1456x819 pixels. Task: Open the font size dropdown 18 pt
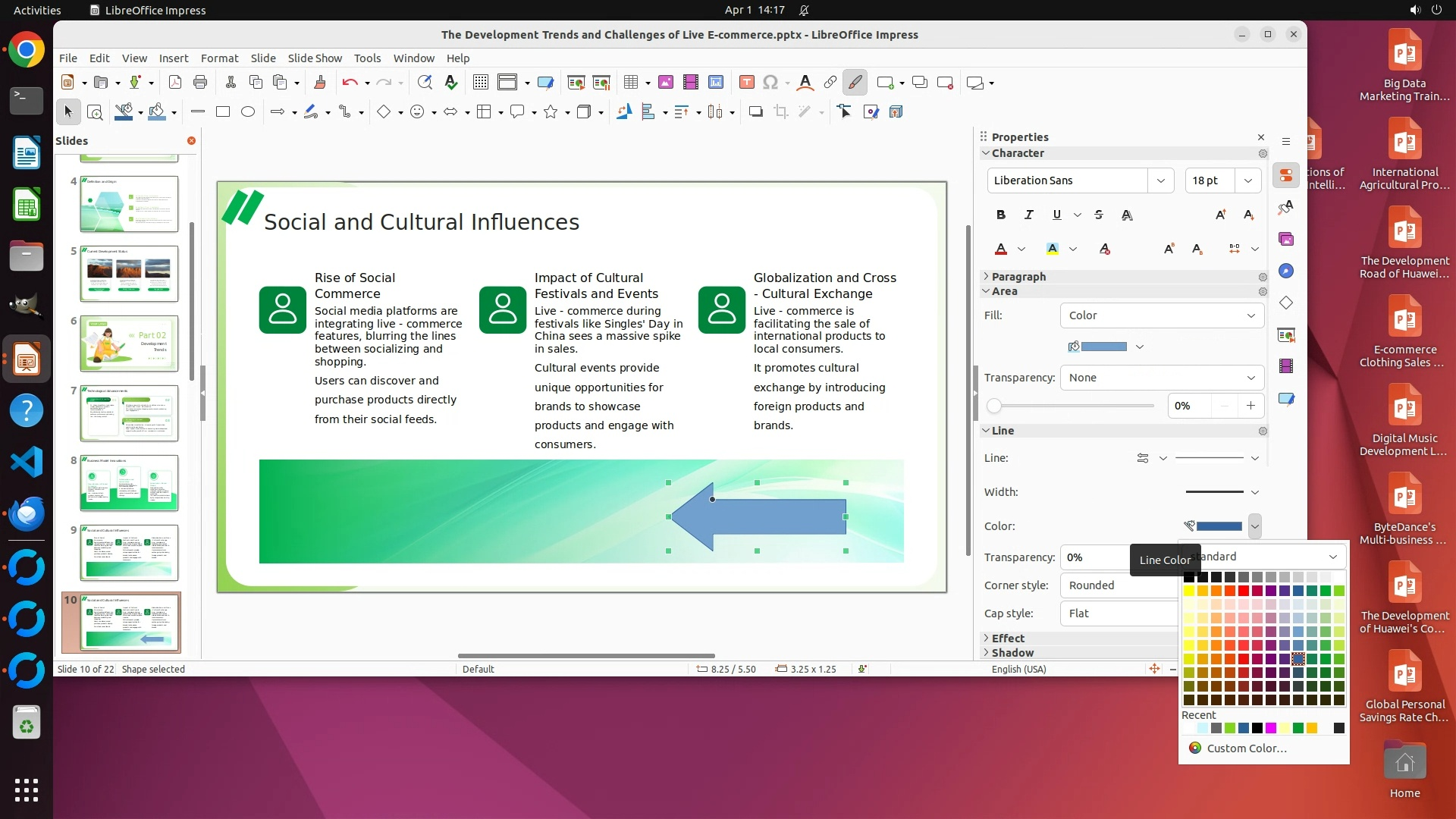coord(1247,180)
